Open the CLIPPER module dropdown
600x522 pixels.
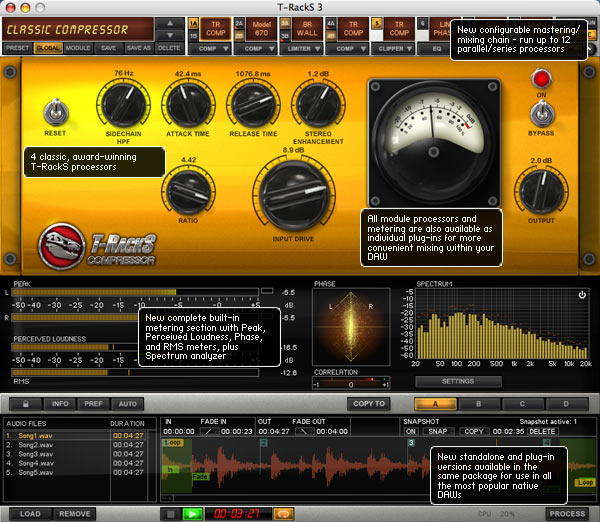tap(393, 49)
